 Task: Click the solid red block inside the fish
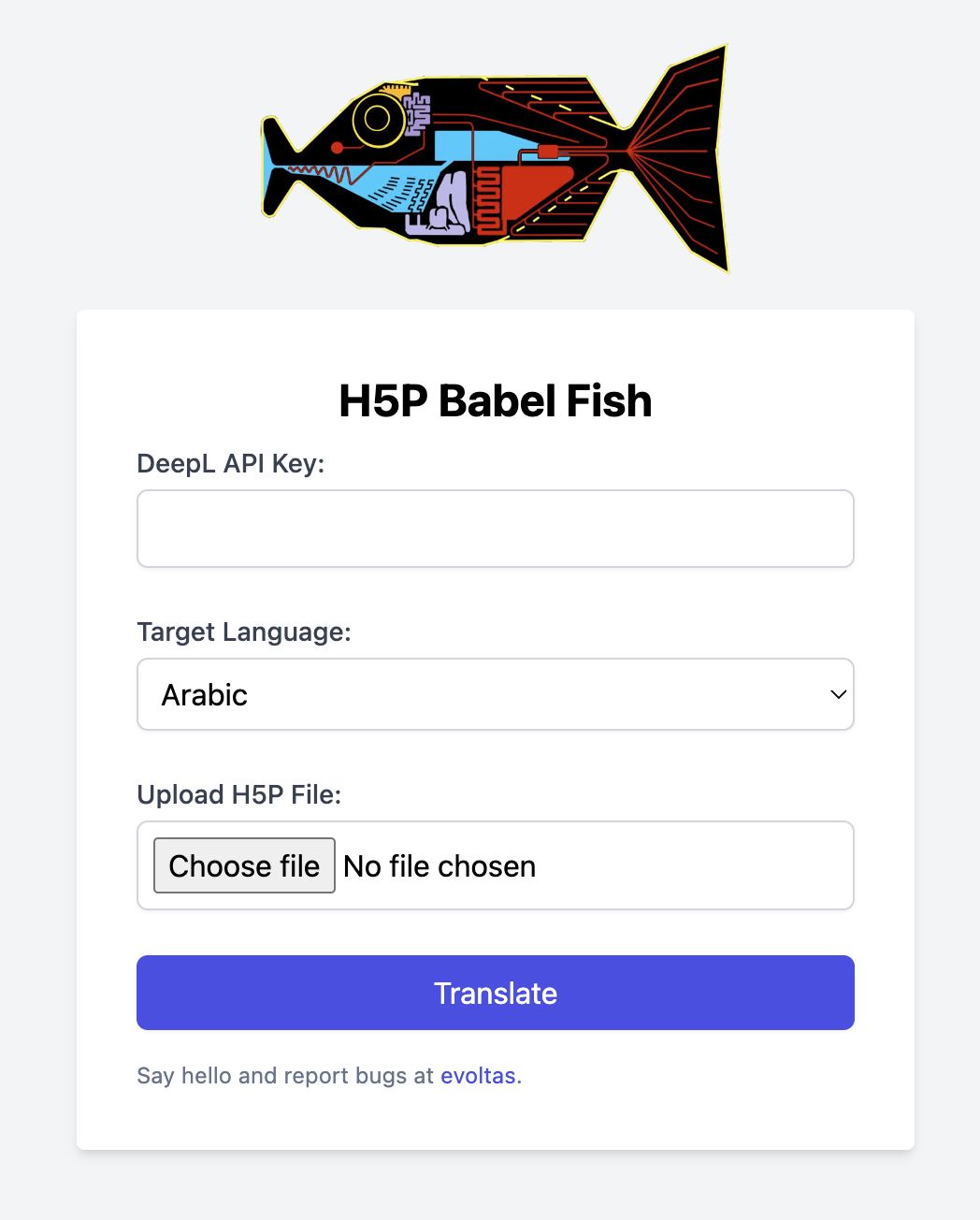[536, 191]
